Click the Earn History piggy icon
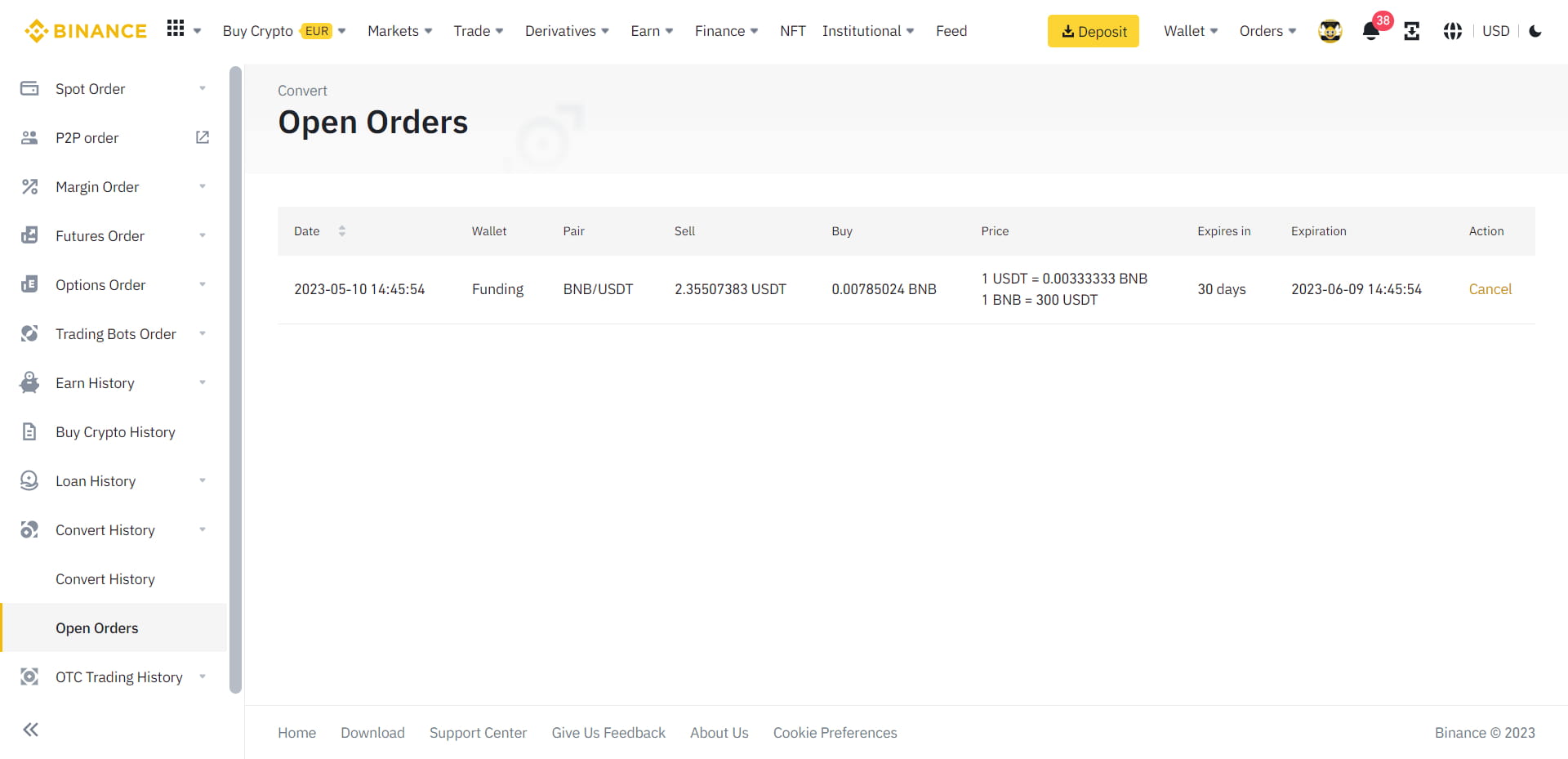 point(29,382)
